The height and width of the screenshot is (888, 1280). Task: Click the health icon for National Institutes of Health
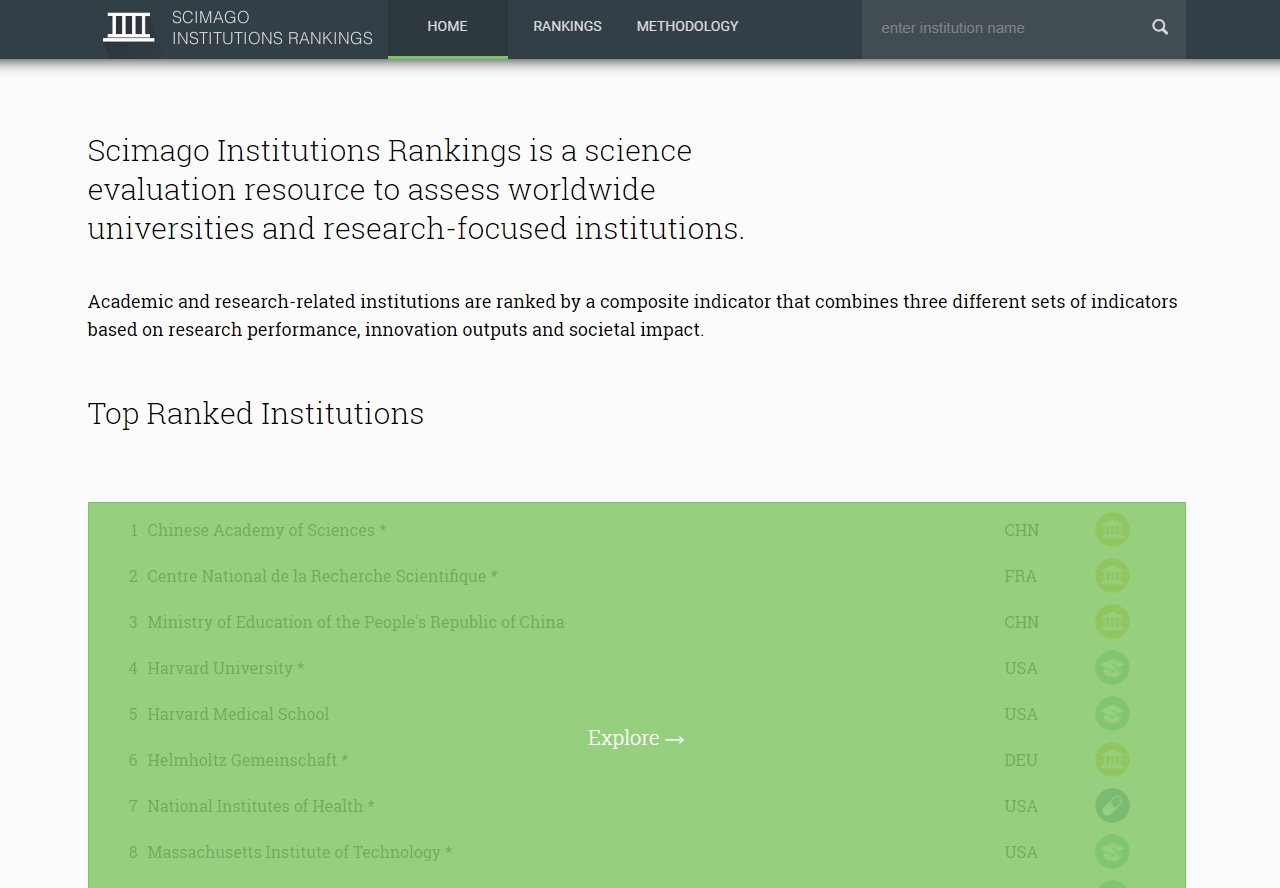click(x=1112, y=806)
